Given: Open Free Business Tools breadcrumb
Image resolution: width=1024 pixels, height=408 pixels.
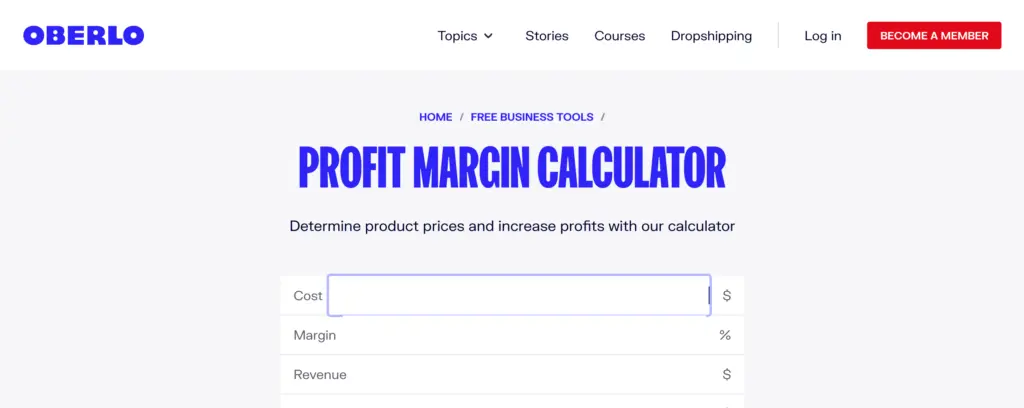Looking at the screenshot, I should click(532, 117).
